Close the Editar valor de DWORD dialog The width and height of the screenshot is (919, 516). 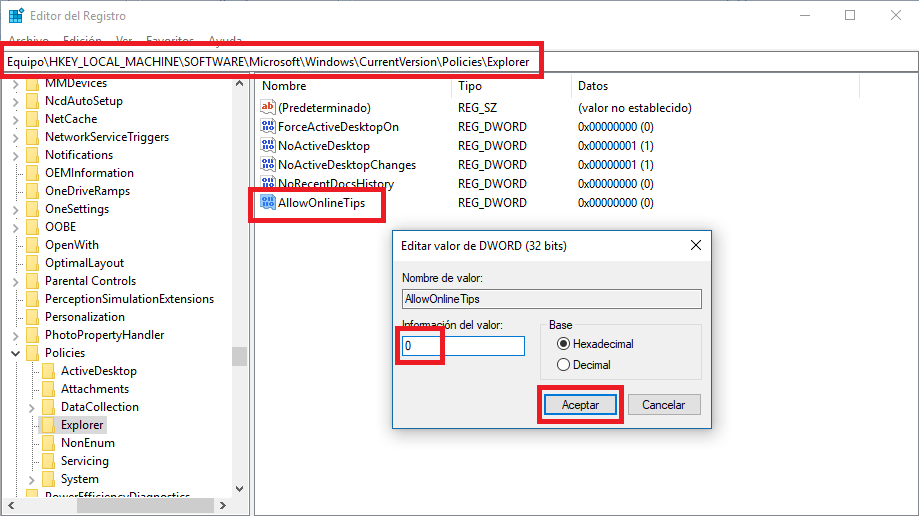pyautogui.click(x=696, y=245)
